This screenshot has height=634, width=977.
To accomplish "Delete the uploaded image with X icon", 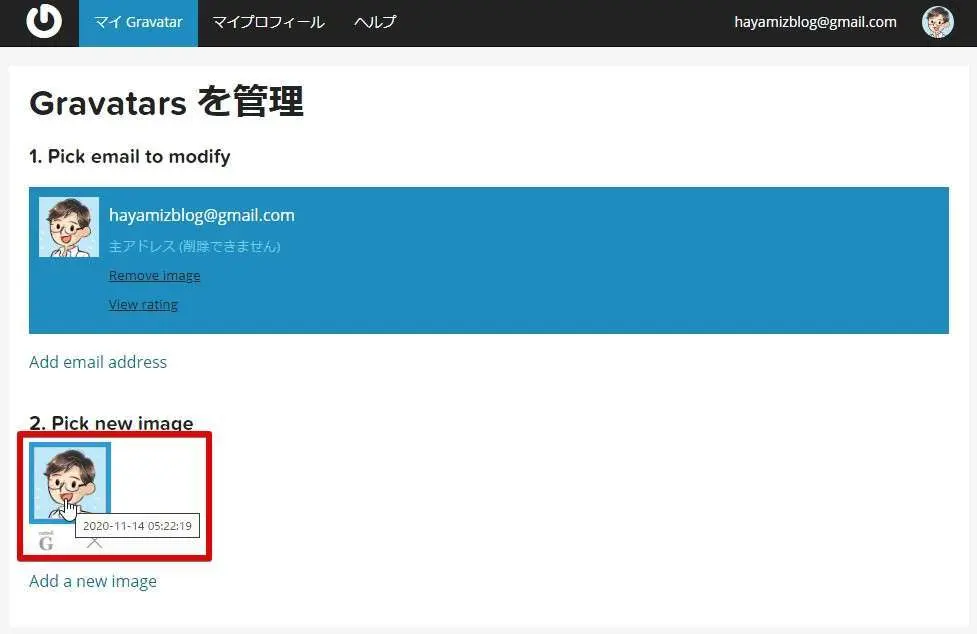I will [x=94, y=543].
